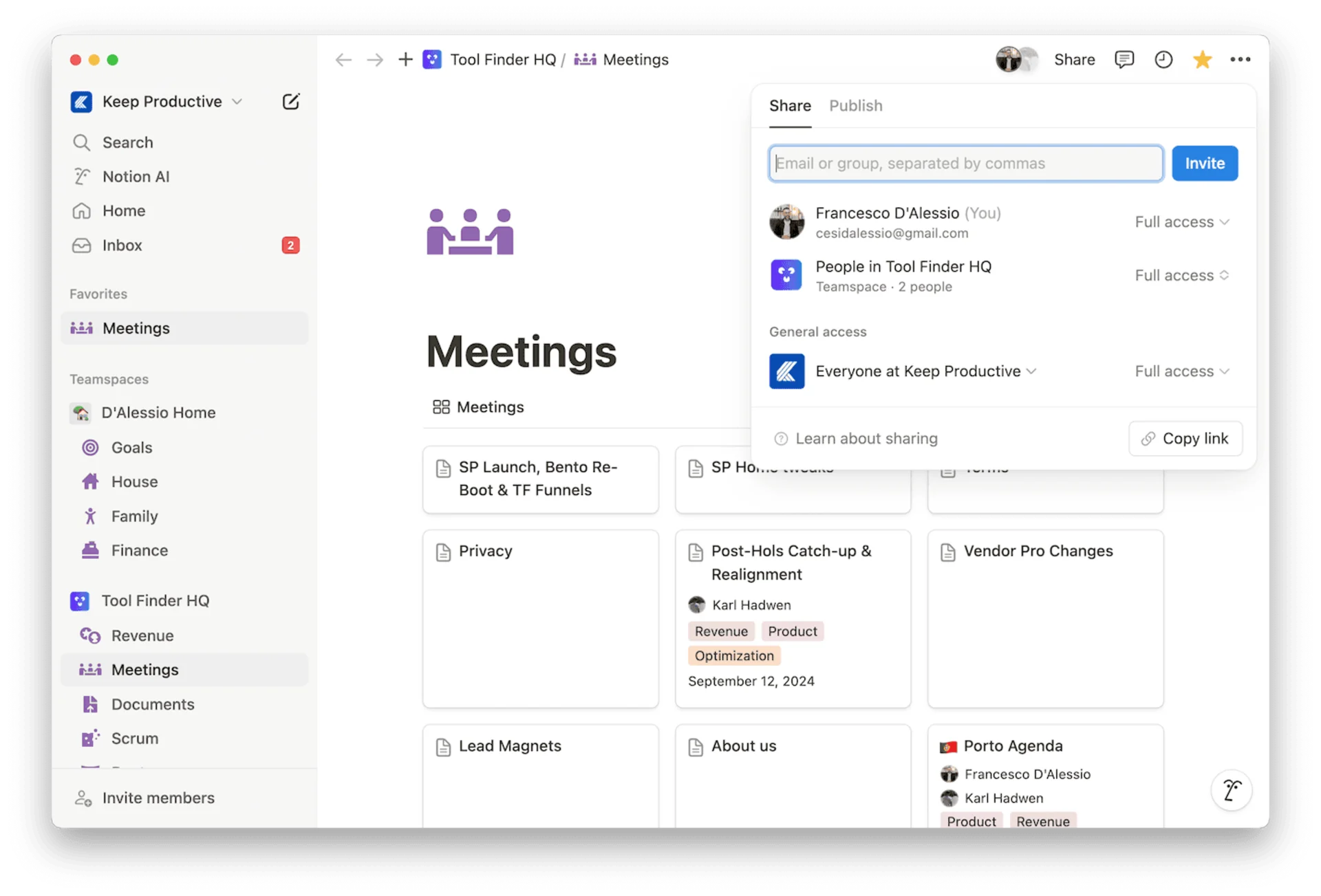Click the Invite button

[1204, 163]
